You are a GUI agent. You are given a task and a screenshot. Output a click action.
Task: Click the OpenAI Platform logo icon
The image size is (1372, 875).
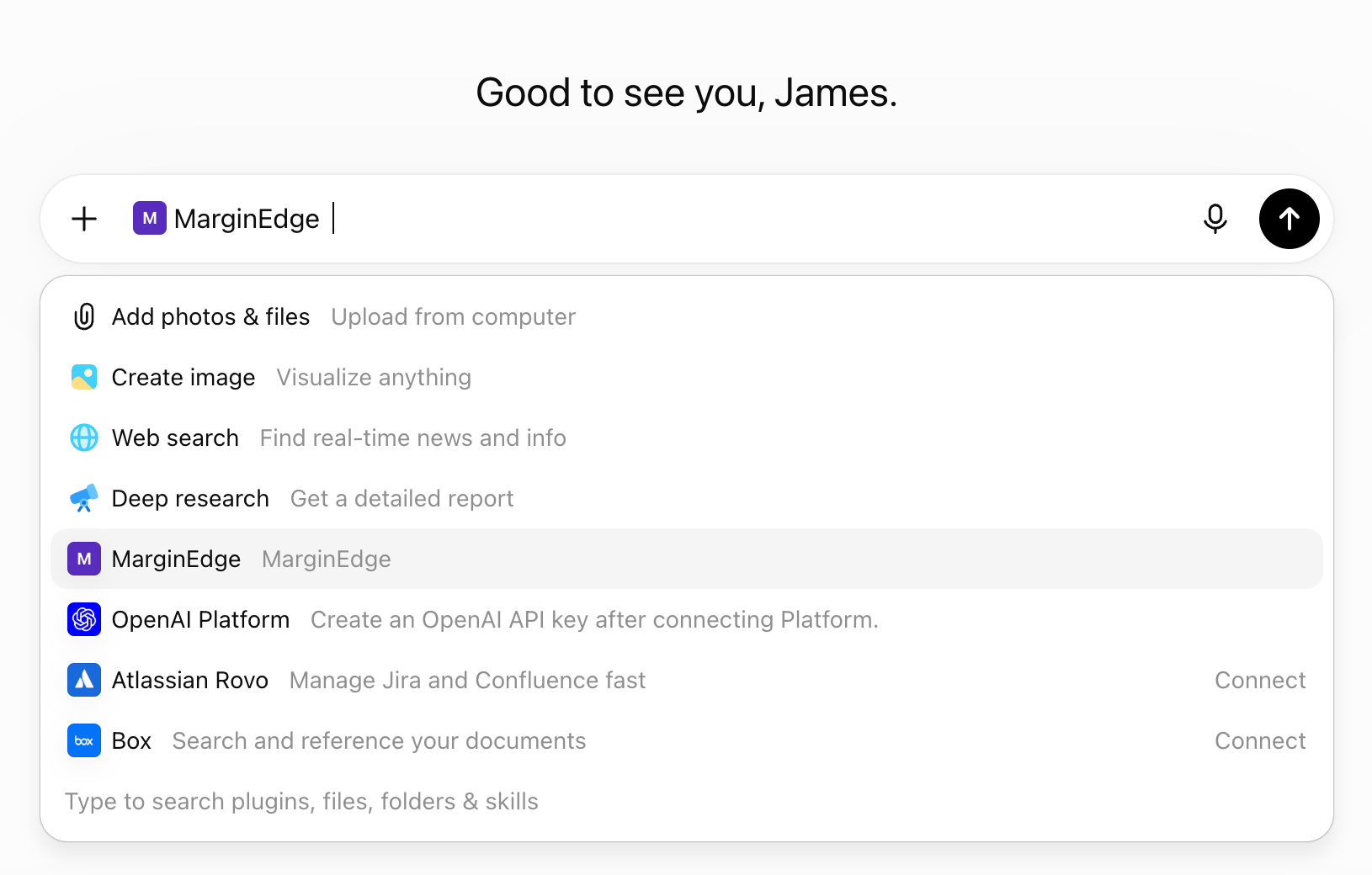point(84,619)
